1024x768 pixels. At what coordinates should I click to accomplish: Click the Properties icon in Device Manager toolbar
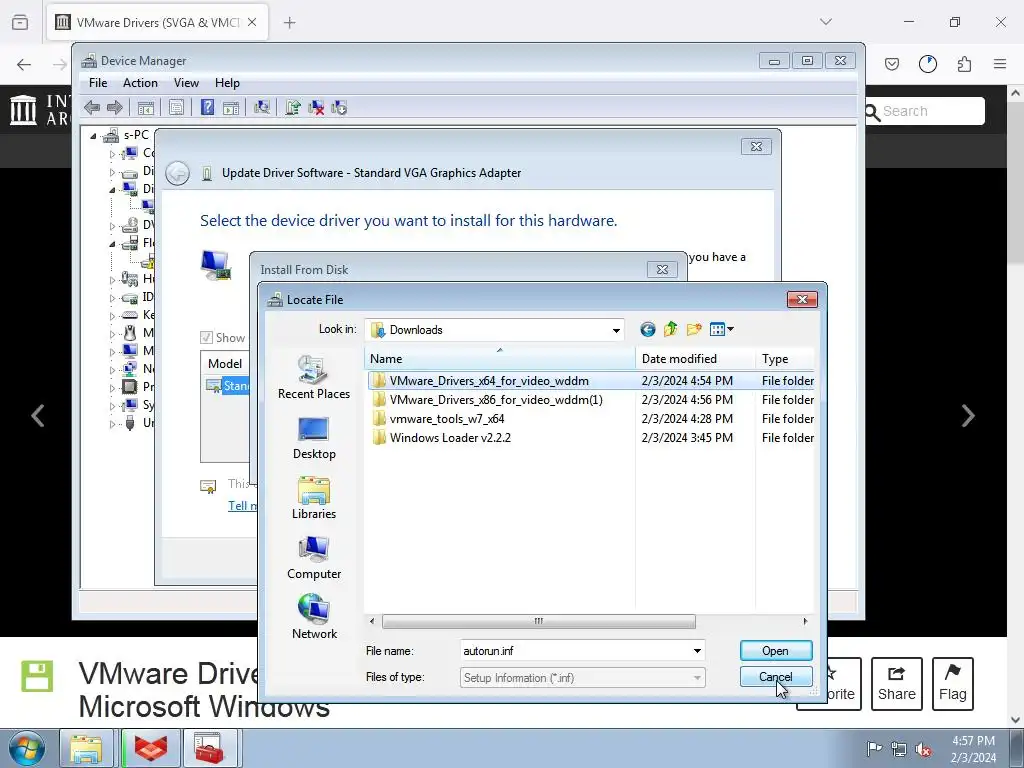click(176, 108)
